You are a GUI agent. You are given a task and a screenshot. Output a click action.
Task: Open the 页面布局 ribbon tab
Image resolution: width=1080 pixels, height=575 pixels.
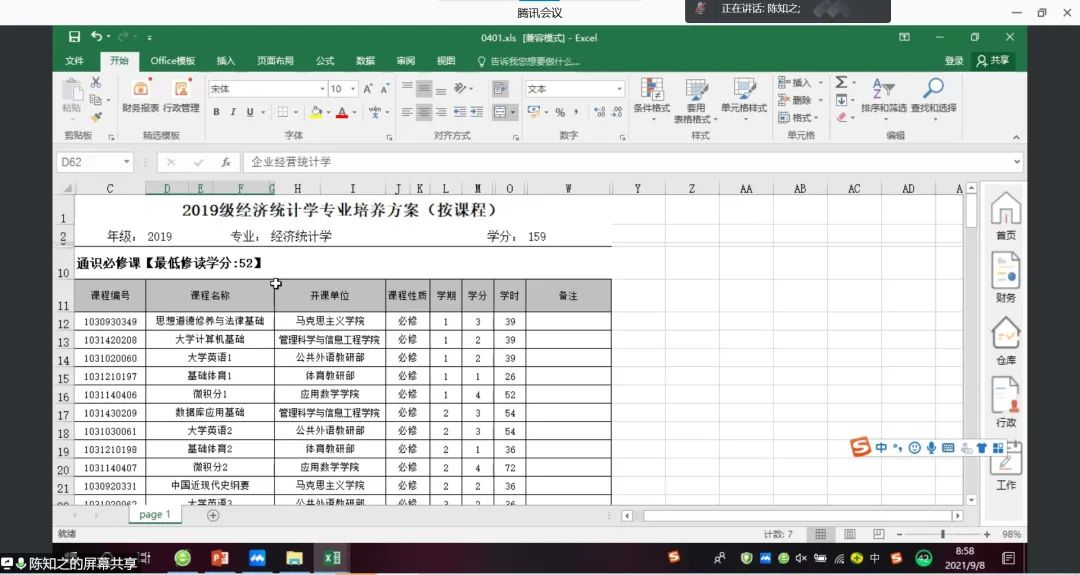click(275, 61)
